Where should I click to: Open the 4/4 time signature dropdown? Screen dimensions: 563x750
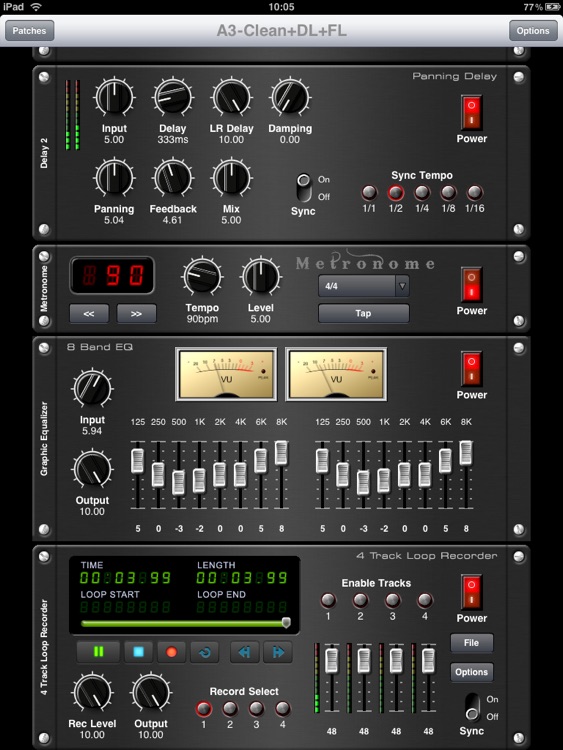(x=364, y=286)
